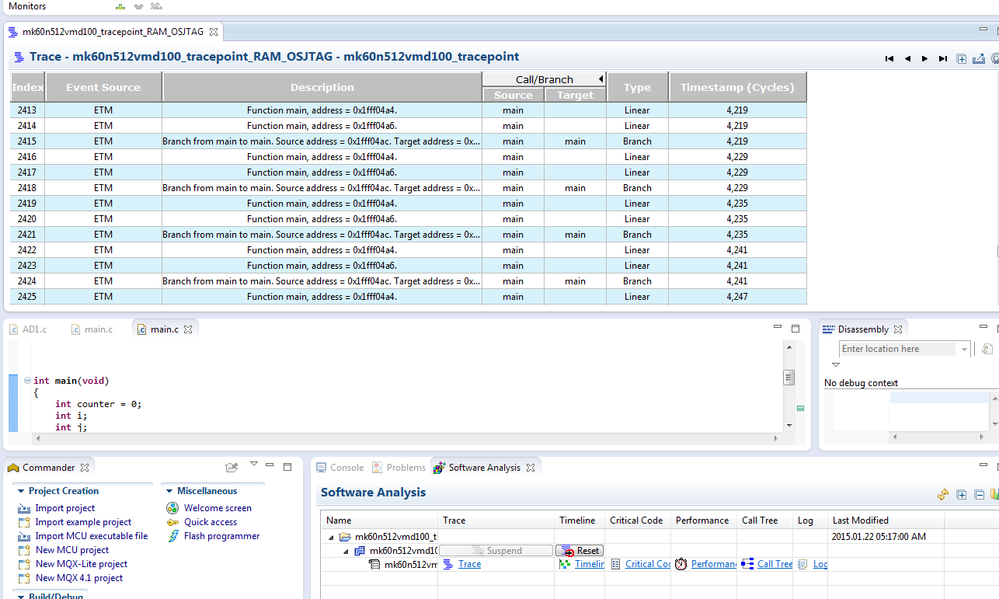Screen dimensions: 999x599
Task: Click Import example project link
Action: [83, 522]
